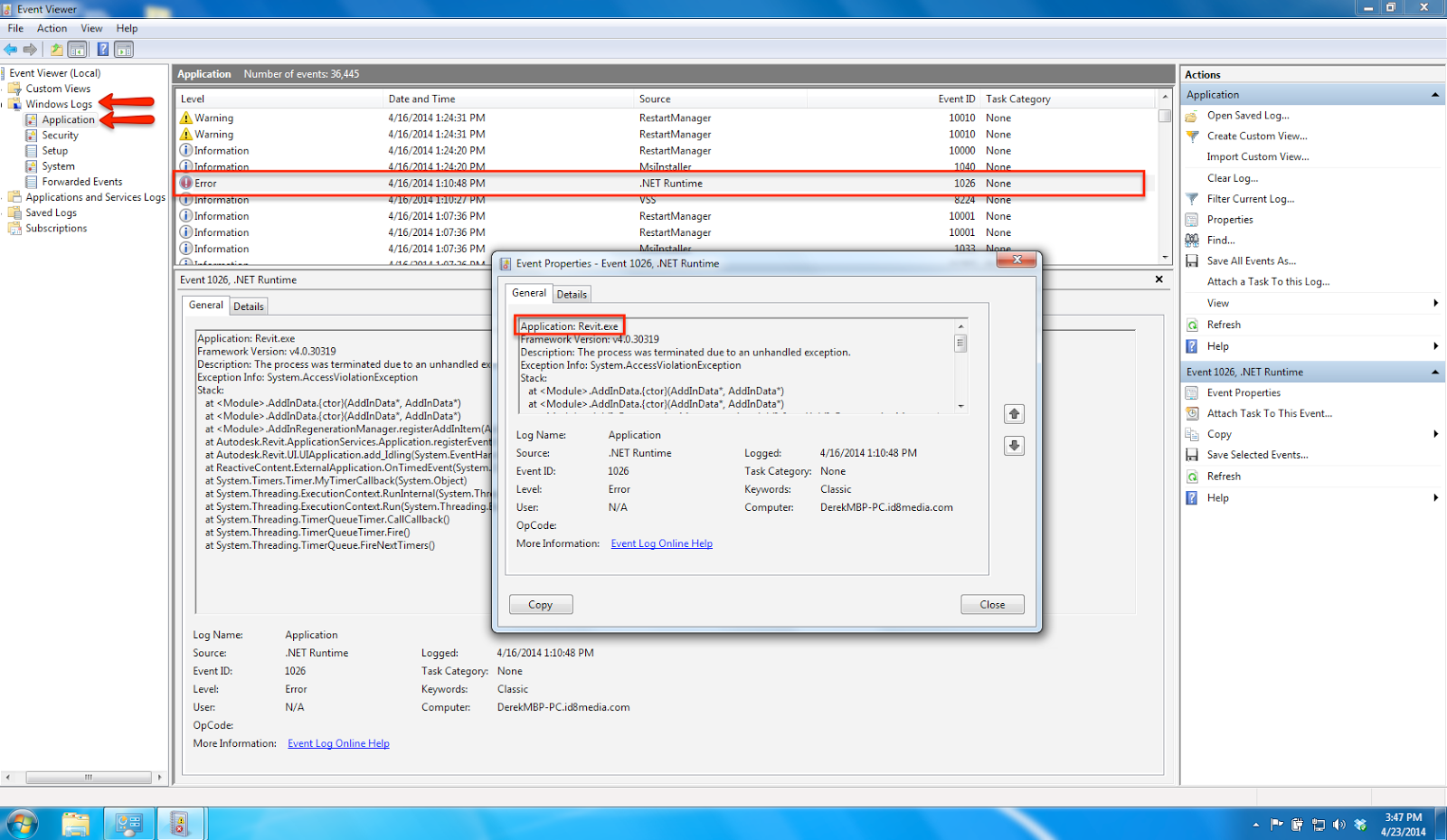The width and height of the screenshot is (1447, 840).
Task: Click the Refresh icon under the Application actions
Action: pos(1192,325)
